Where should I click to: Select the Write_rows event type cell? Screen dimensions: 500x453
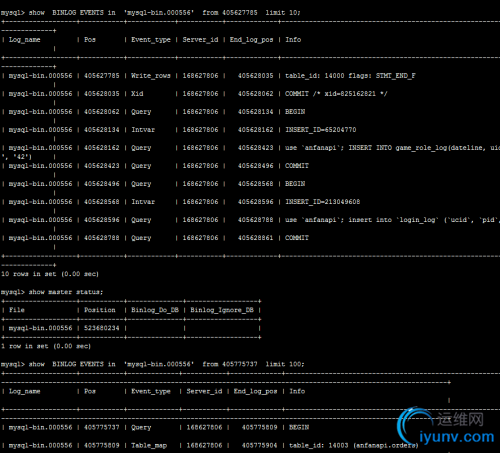click(x=151, y=76)
